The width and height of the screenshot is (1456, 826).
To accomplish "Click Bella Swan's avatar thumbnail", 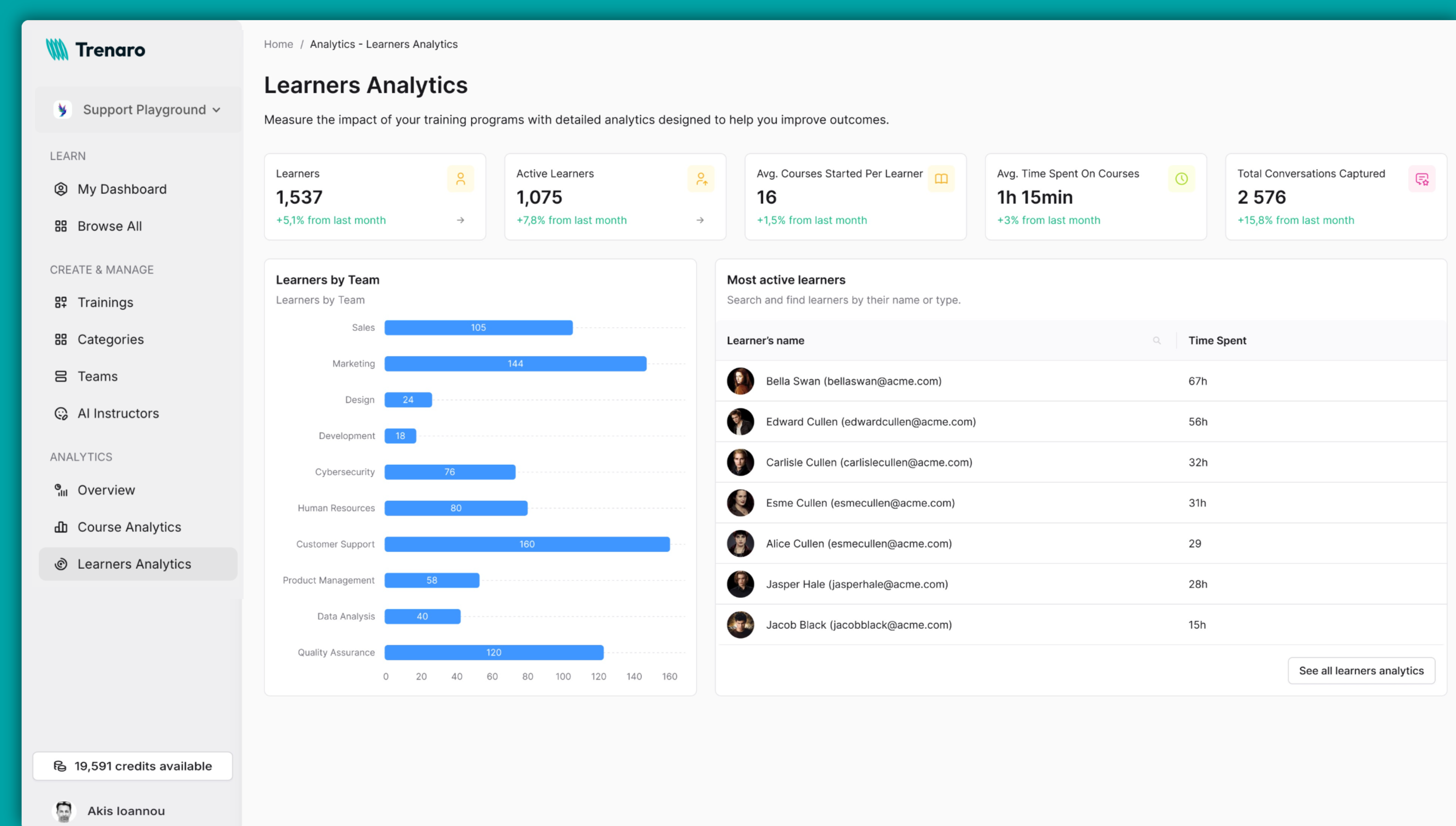I will 740,381.
